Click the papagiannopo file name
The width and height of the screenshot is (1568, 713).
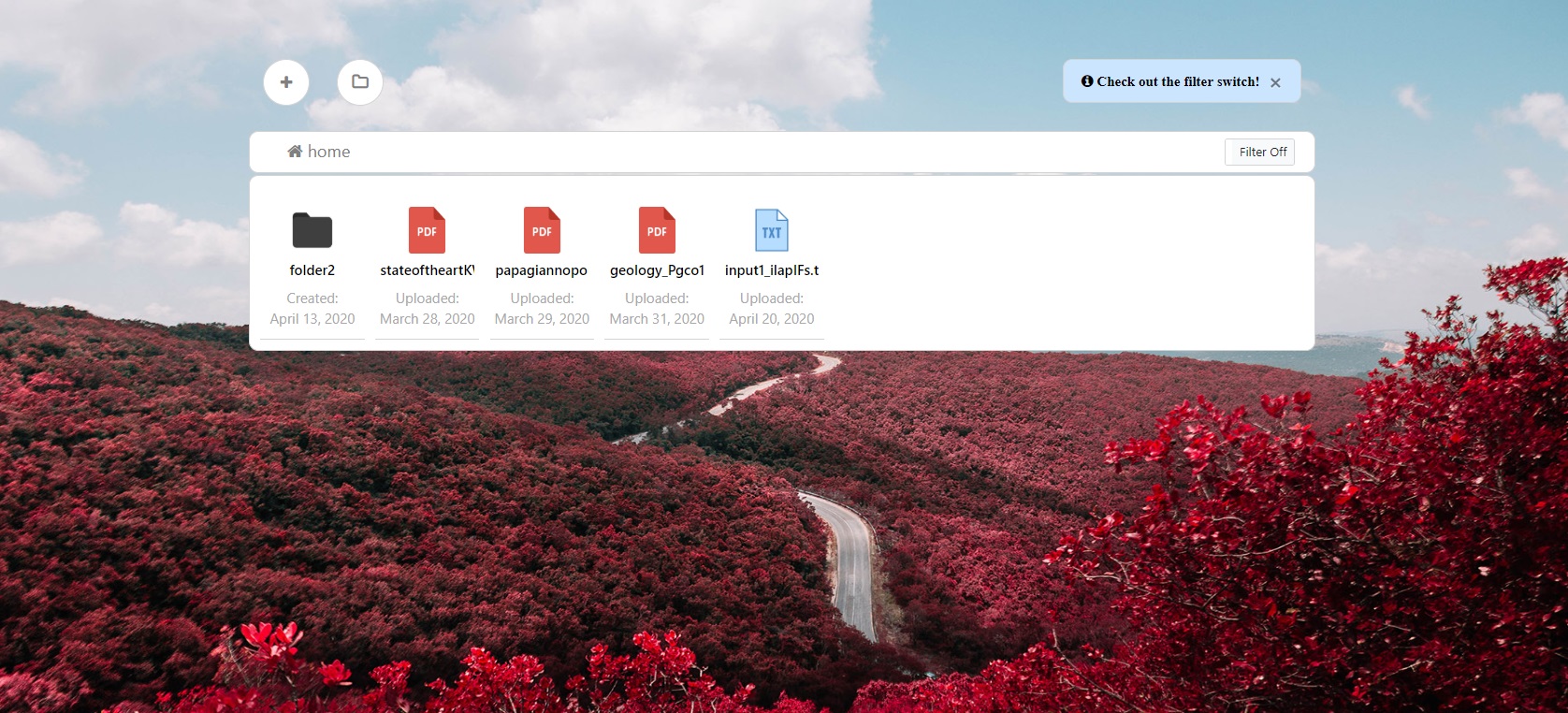[x=542, y=270]
